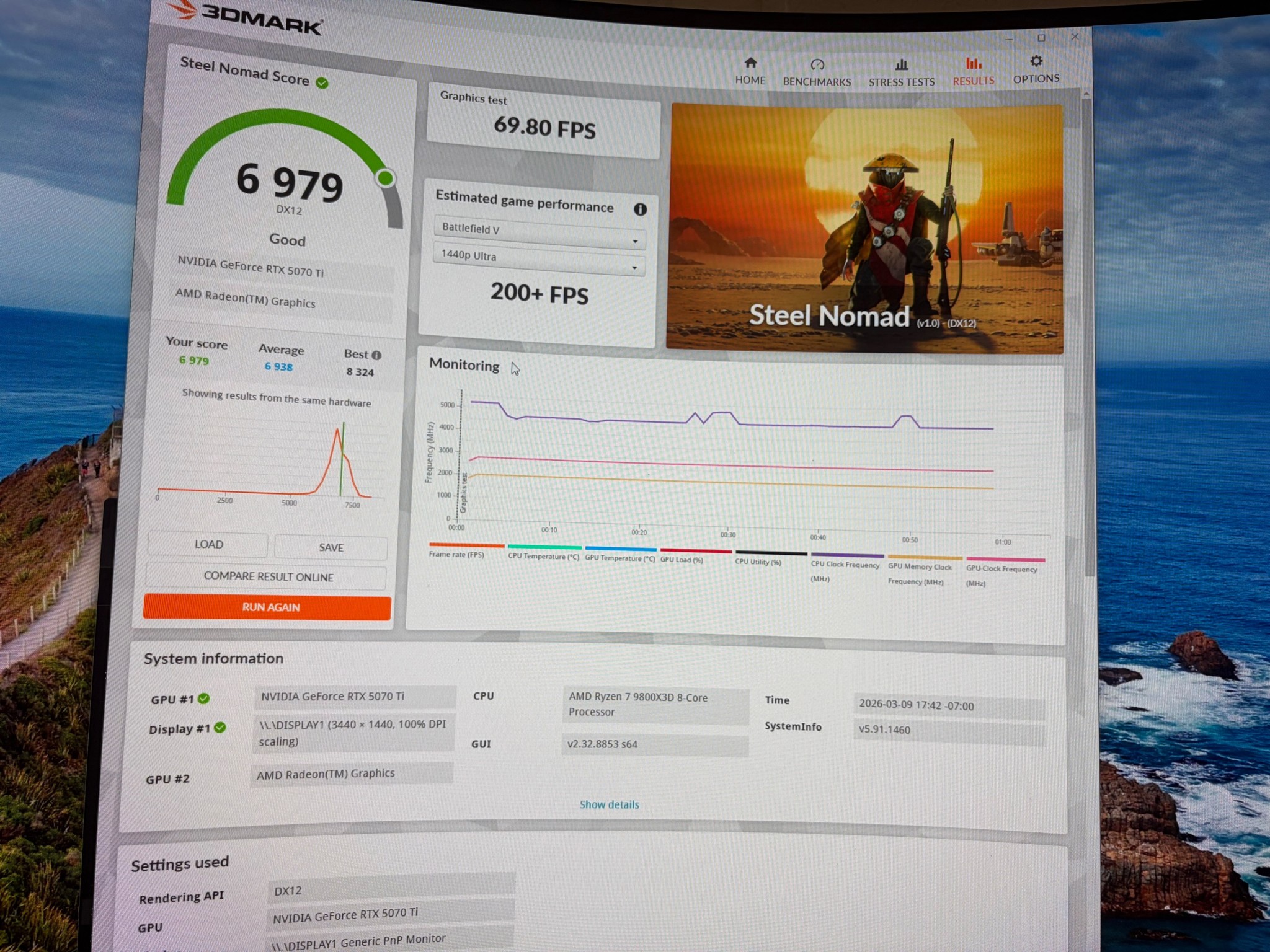Click the green 6 979 under Your score
Screen dimensions: 1270x952
tap(194, 360)
